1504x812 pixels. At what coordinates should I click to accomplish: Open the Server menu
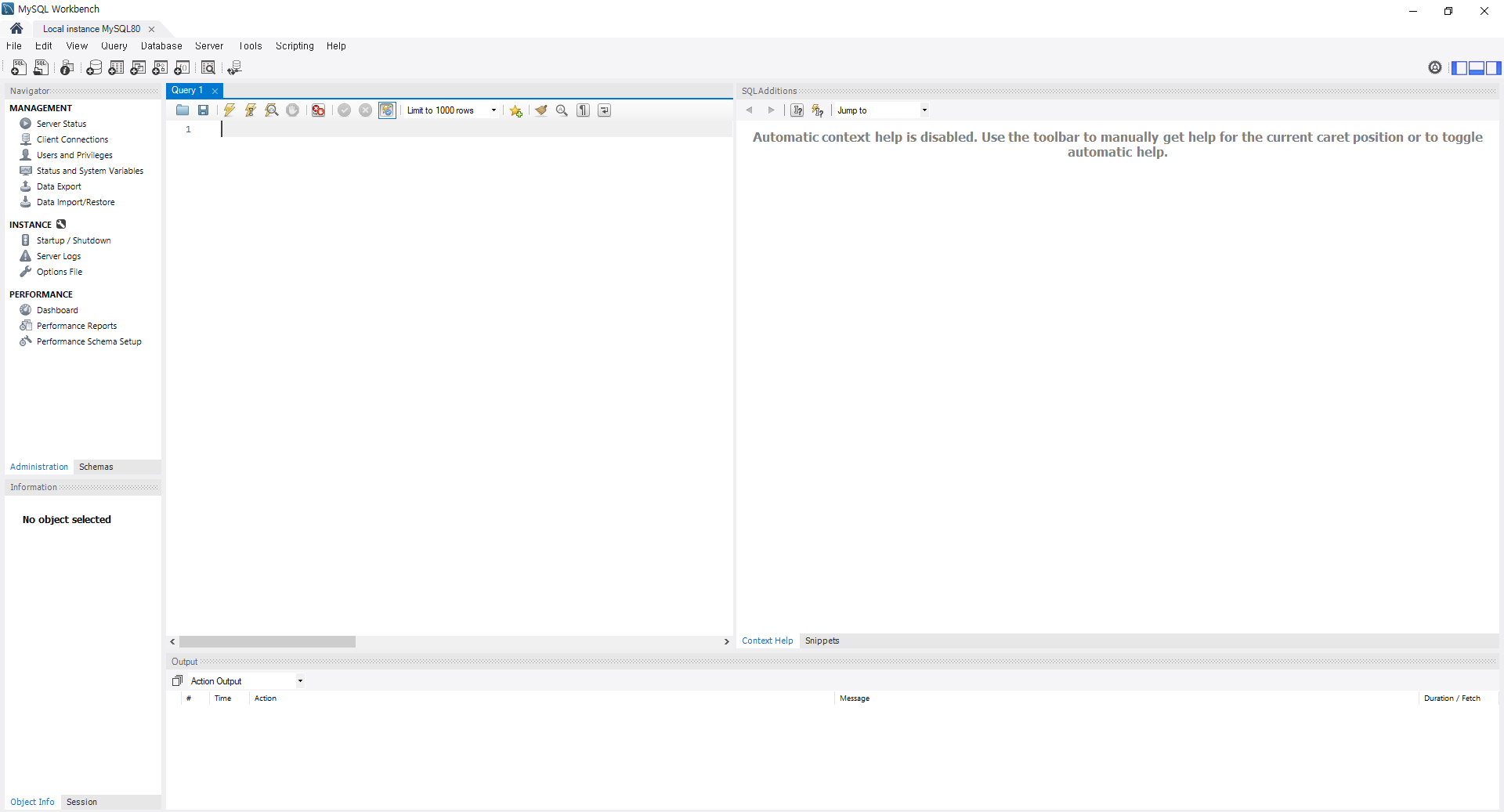(209, 46)
